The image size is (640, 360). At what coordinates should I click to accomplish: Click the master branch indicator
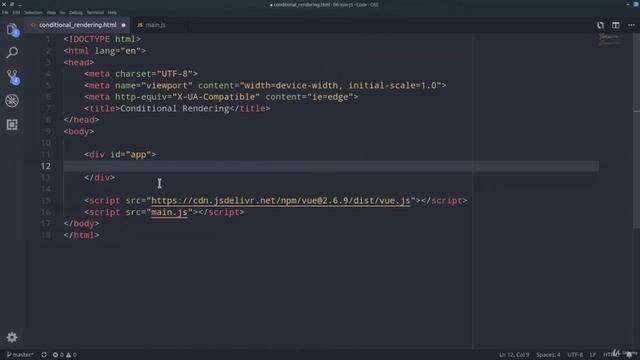tap(20, 355)
